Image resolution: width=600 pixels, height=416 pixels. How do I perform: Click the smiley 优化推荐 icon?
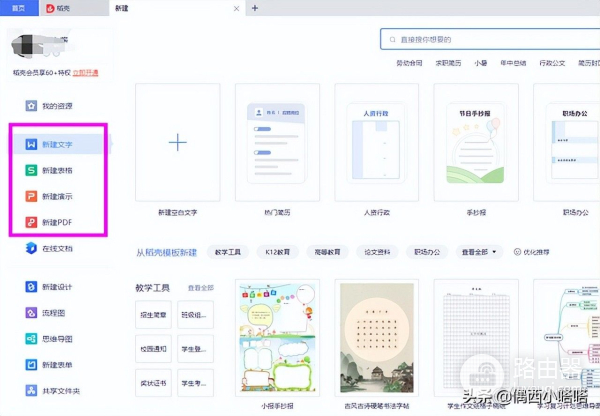tap(517, 252)
